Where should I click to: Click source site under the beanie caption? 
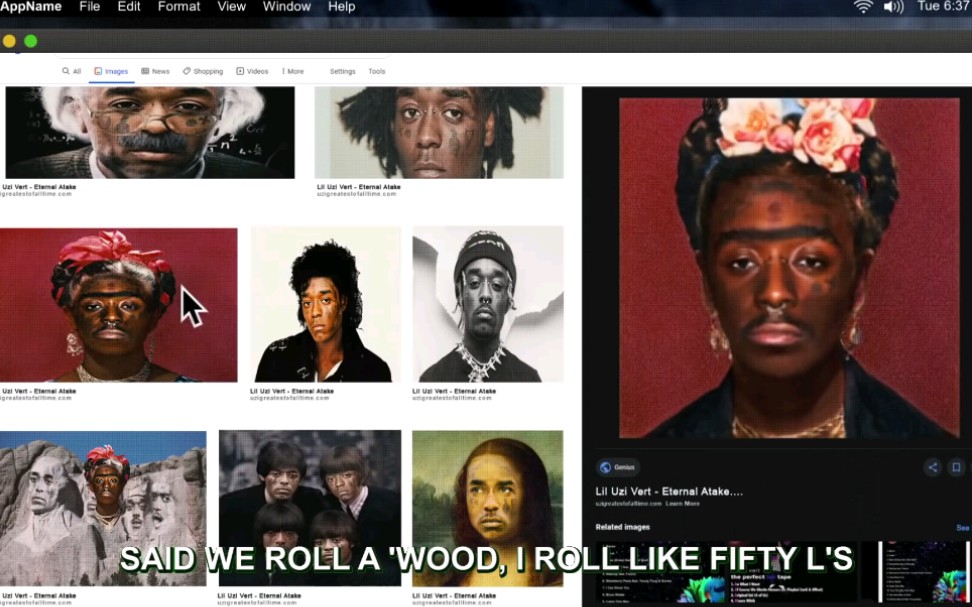click(452, 398)
